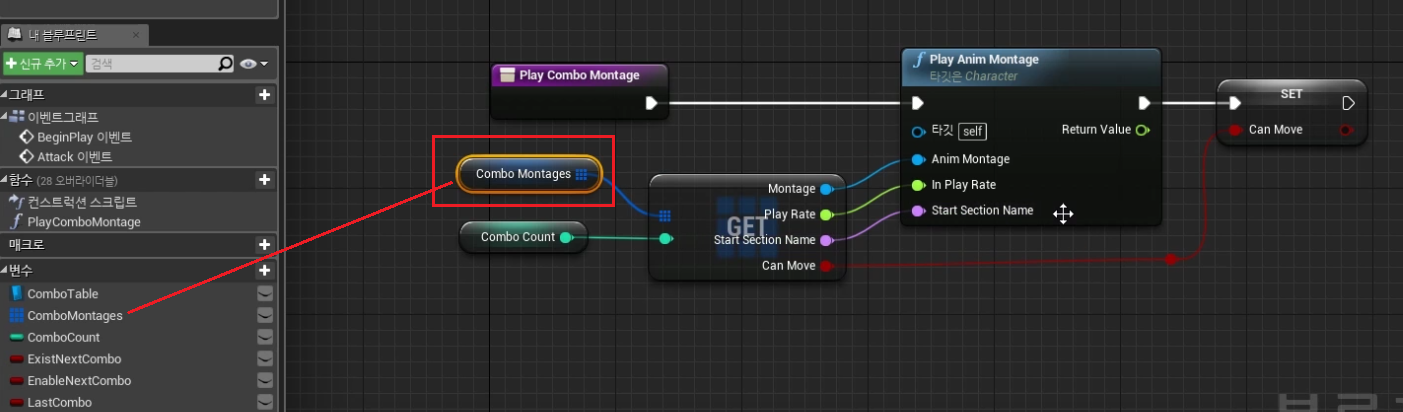Viewport: 1403px width, 412px height.
Task: Toggle visibility eye for ComboMontages variable
Action: point(265,315)
